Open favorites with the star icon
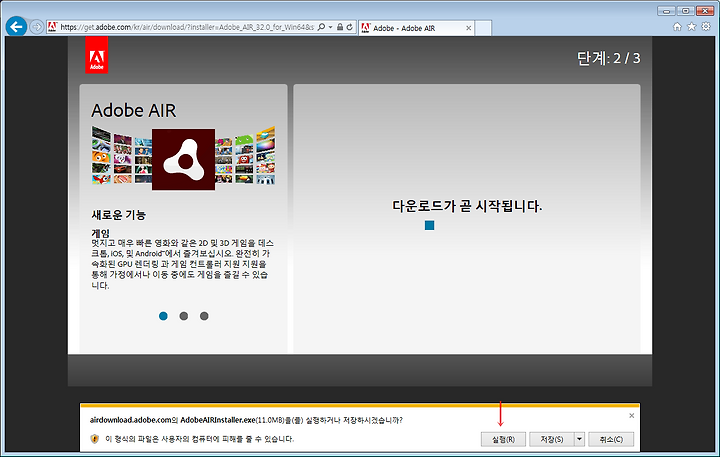Screen dimensions: 720x457 [692, 27]
